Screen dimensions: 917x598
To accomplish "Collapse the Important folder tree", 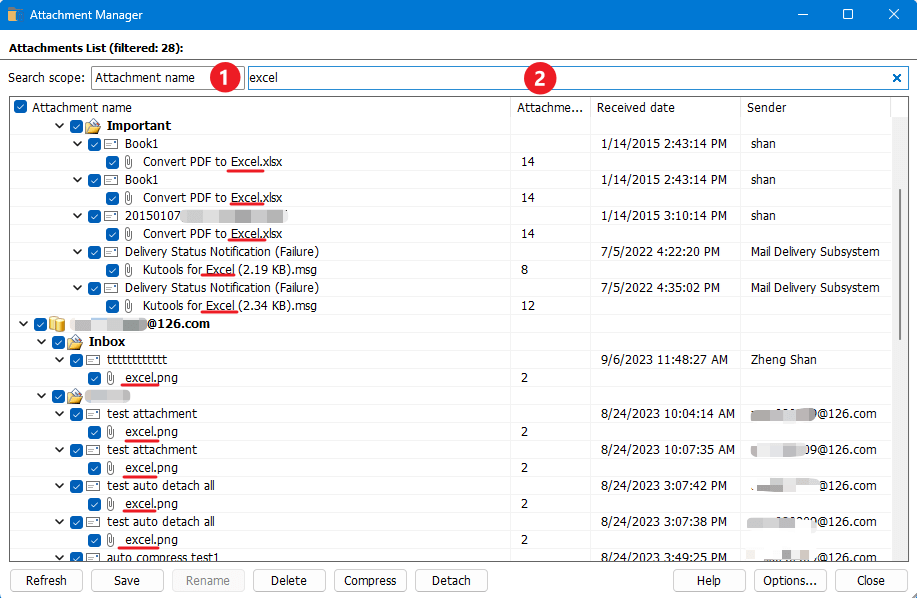I will pyautogui.click(x=59, y=125).
